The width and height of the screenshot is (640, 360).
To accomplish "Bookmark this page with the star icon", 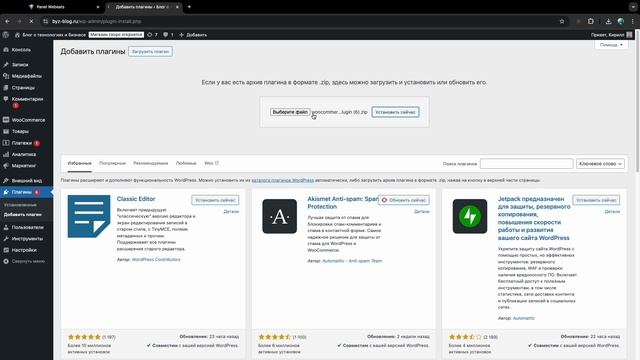I will pos(562,21).
